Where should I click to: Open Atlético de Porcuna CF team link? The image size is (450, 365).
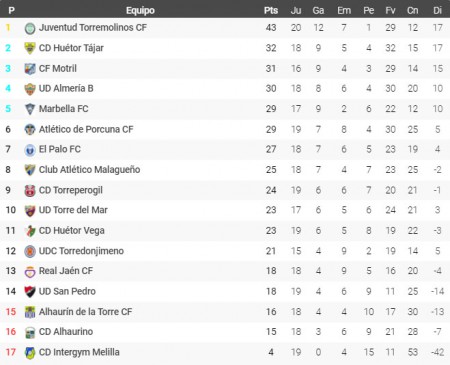point(86,129)
